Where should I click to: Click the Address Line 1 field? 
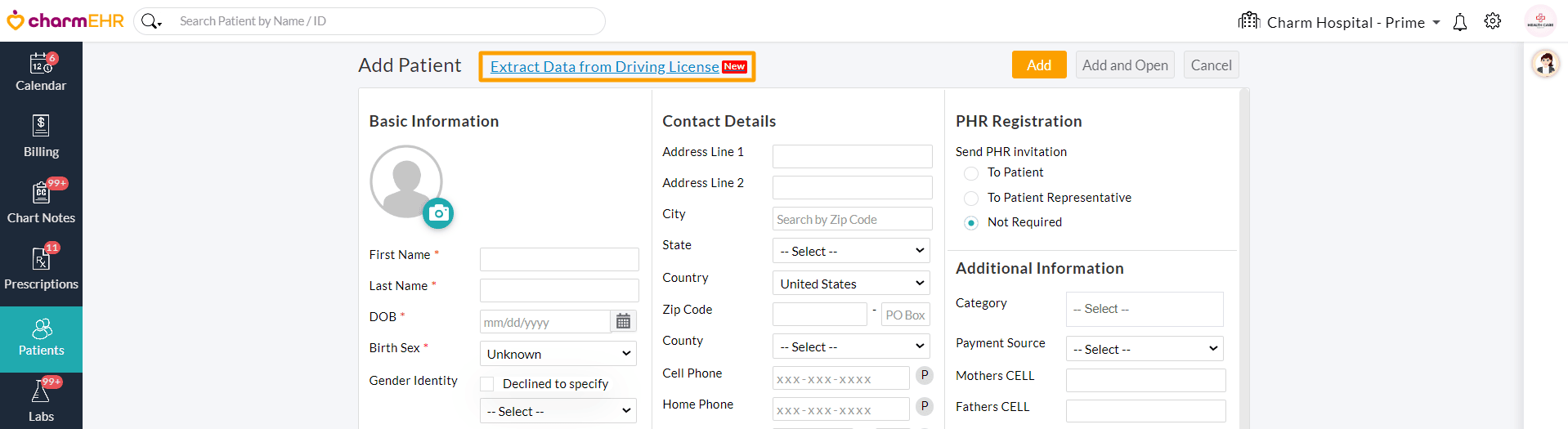click(852, 156)
